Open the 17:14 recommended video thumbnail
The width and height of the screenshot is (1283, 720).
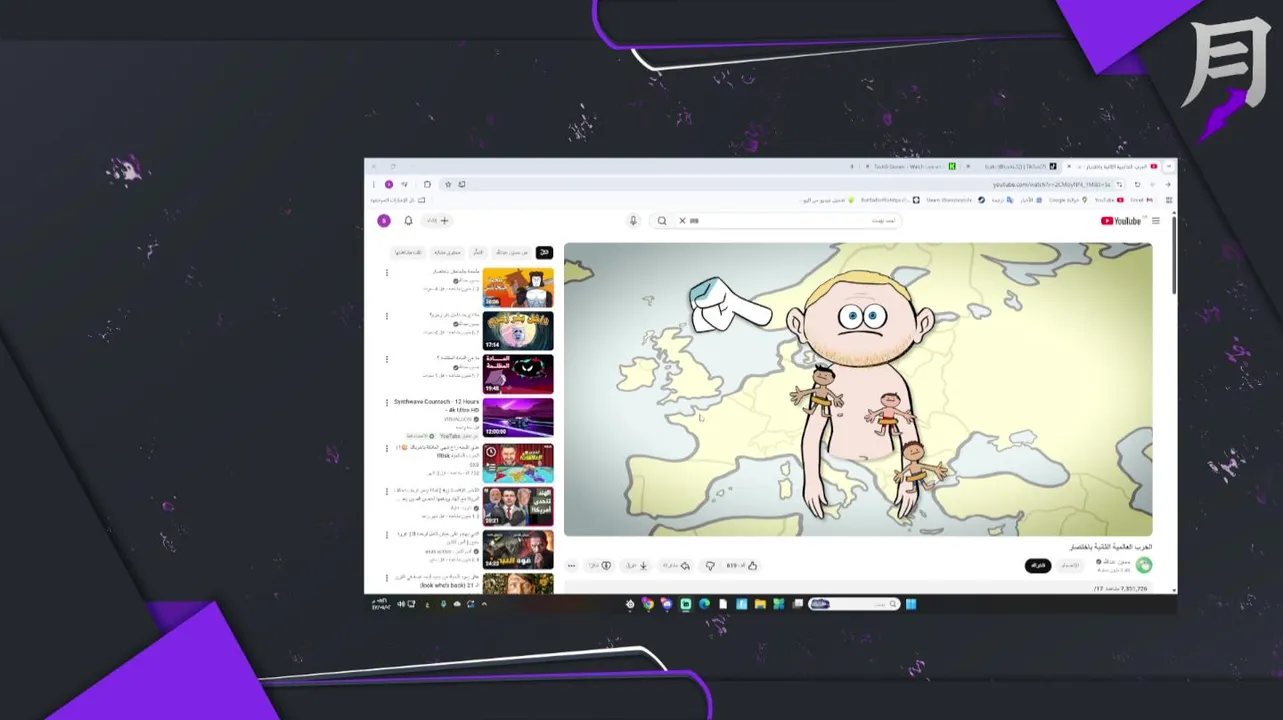[x=518, y=330]
